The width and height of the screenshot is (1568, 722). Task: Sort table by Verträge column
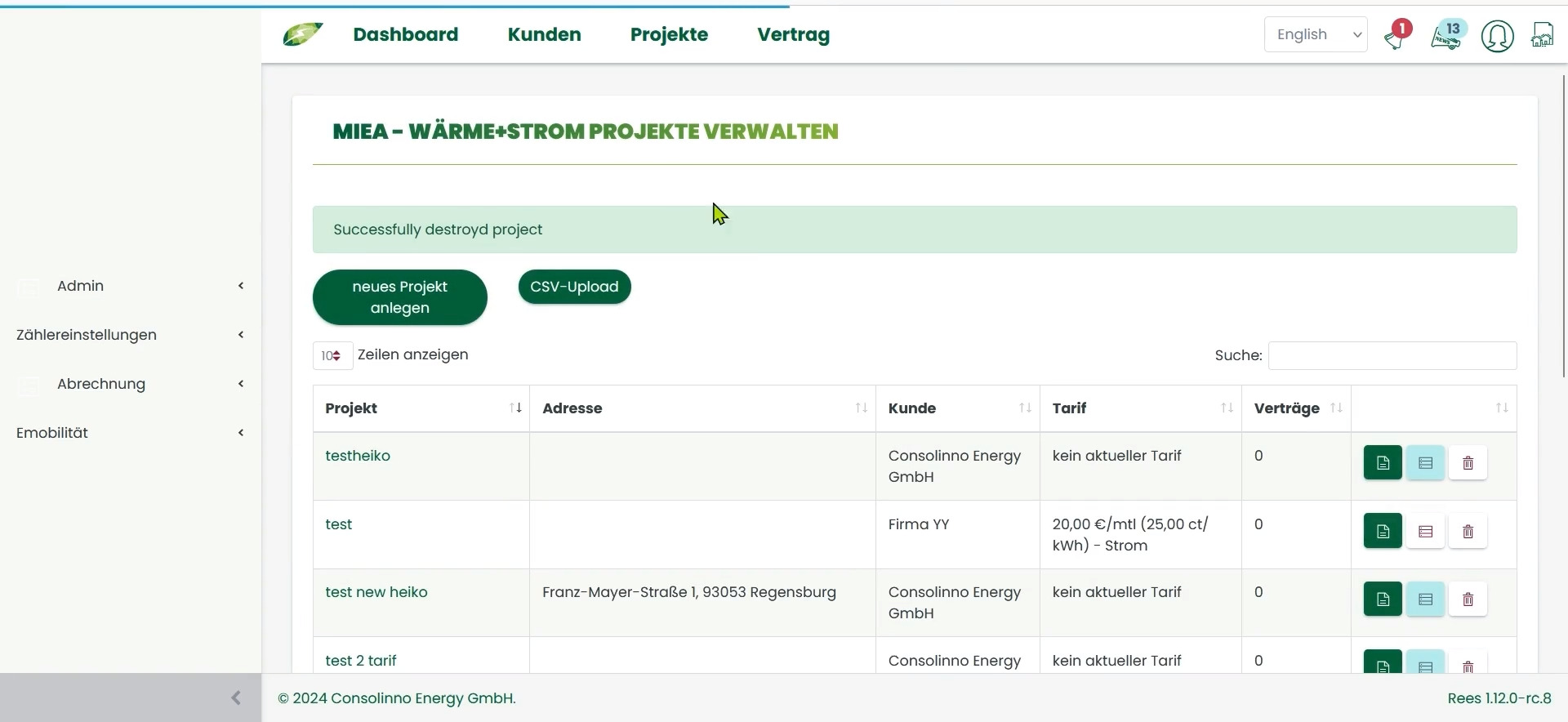1297,408
